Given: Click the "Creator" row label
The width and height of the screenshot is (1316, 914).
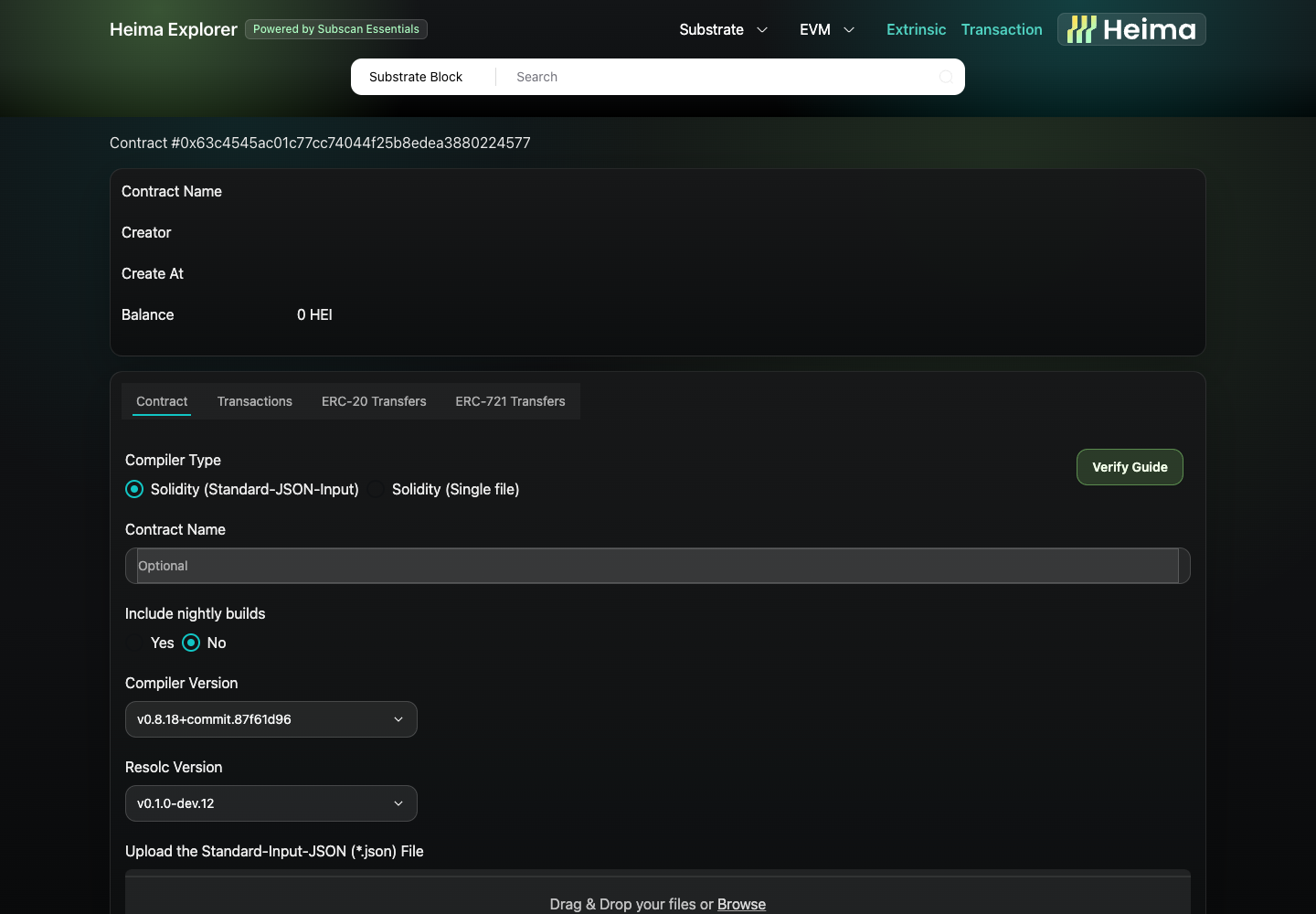Looking at the screenshot, I should pos(146,232).
